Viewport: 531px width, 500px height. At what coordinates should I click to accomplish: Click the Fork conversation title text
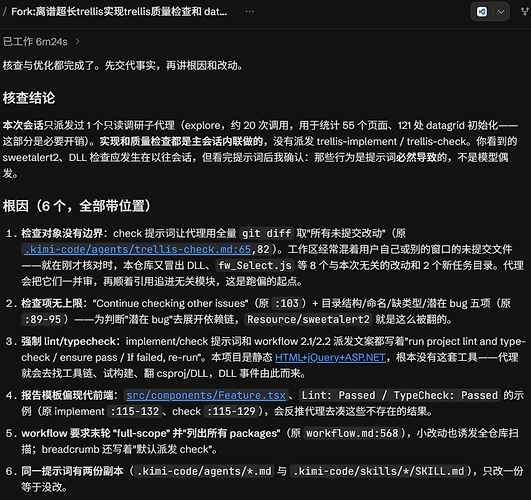point(119,12)
